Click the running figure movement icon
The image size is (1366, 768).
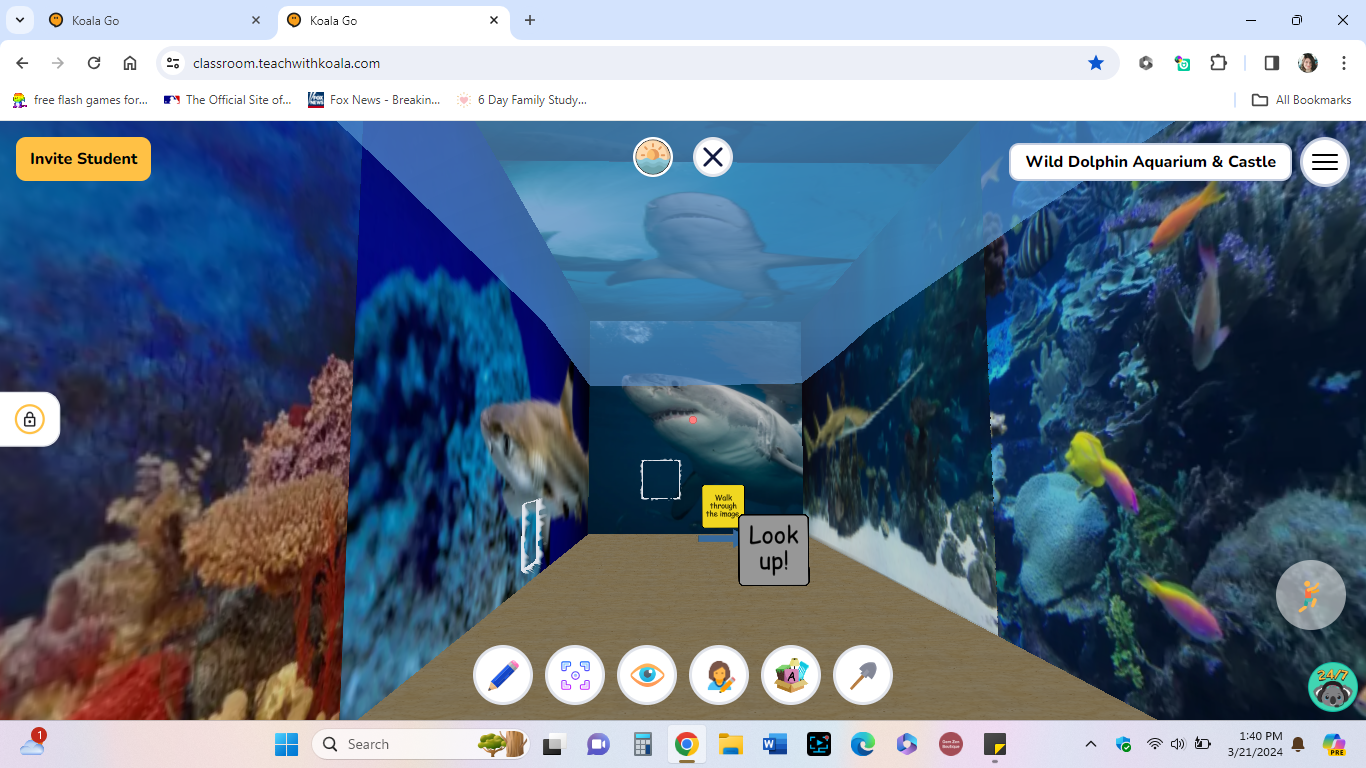(1310, 595)
